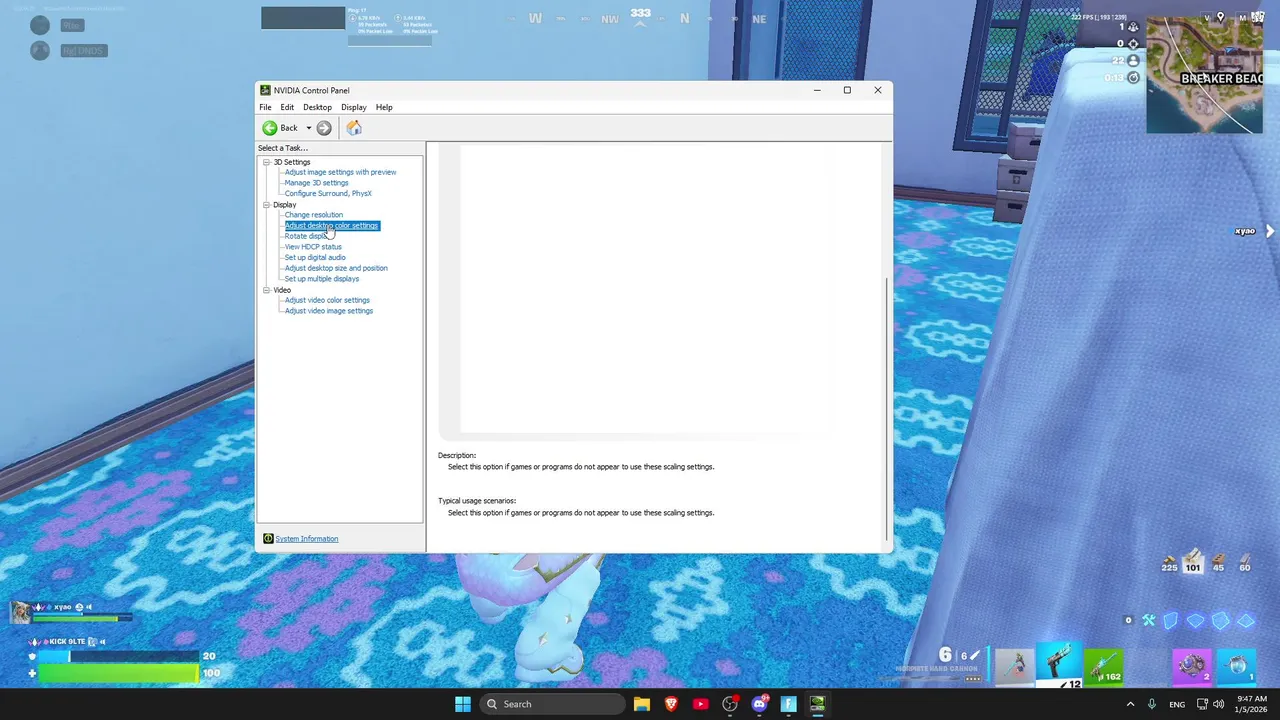Open the Home icon in toolbar
The image size is (1280, 720).
point(354,128)
